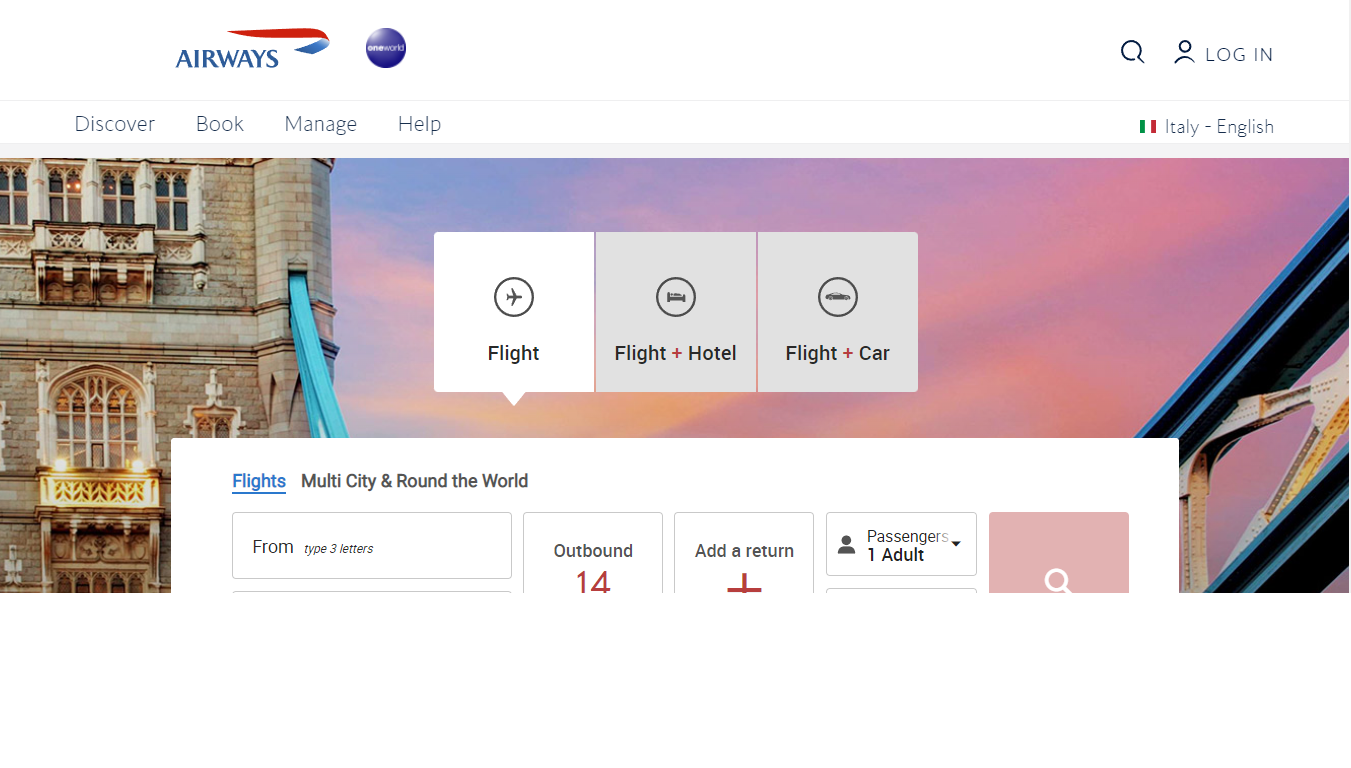This screenshot has width=1351, height=768.
Task: Open the Help menu
Action: pos(419,124)
